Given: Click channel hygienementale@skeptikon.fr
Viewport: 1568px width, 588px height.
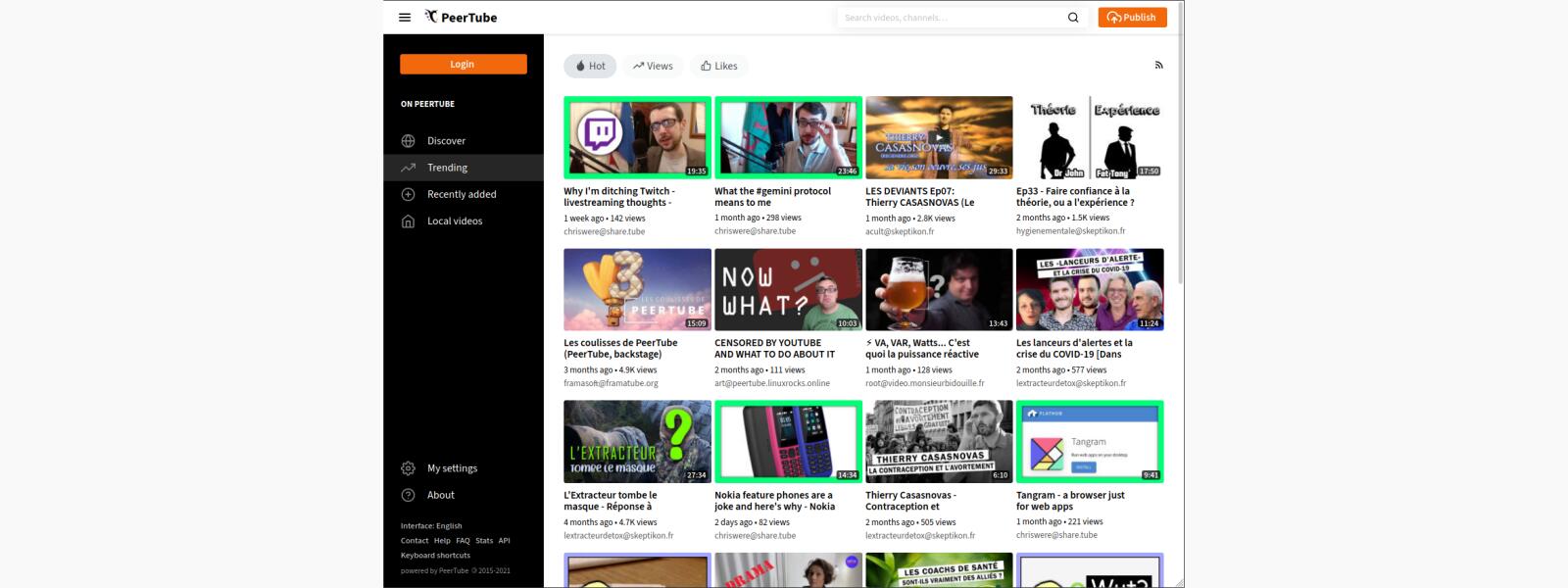Looking at the screenshot, I should tap(1070, 231).
